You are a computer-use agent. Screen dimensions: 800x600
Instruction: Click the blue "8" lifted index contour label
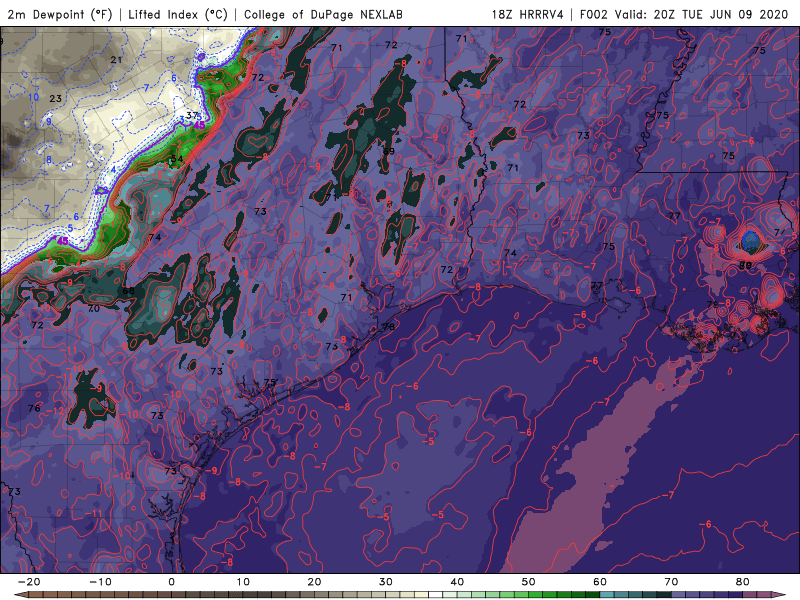pos(49,160)
